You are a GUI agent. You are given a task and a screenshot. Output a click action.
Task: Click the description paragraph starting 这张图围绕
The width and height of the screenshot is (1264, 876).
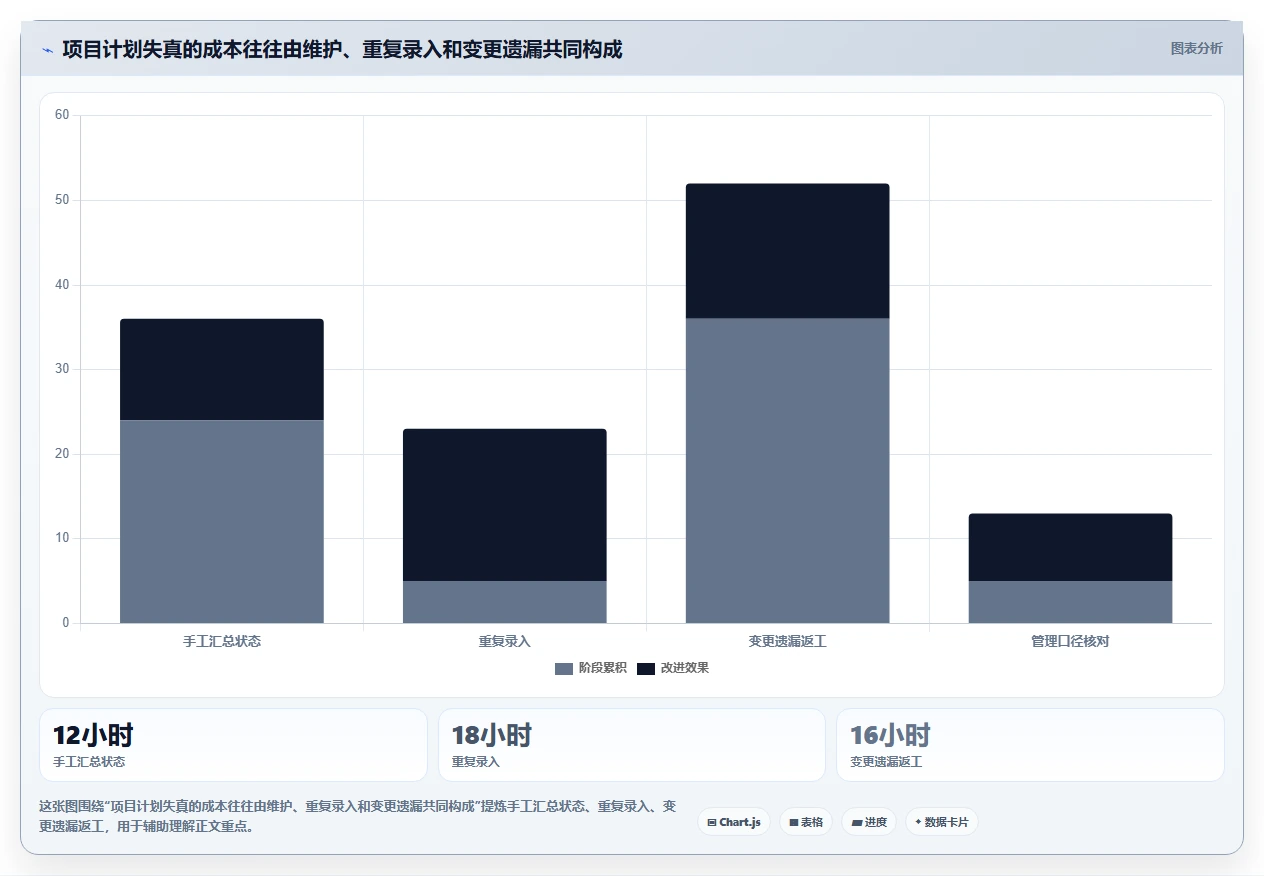pyautogui.click(x=358, y=816)
